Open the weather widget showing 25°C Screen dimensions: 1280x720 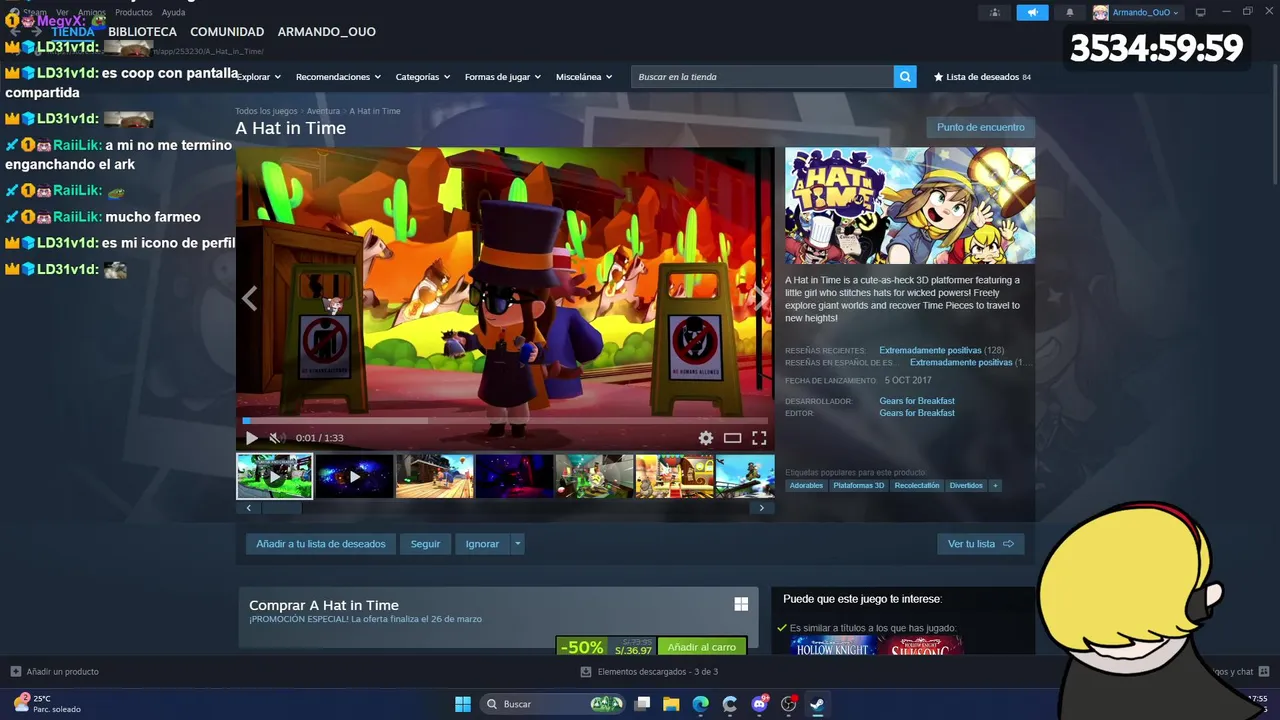click(x=46, y=703)
